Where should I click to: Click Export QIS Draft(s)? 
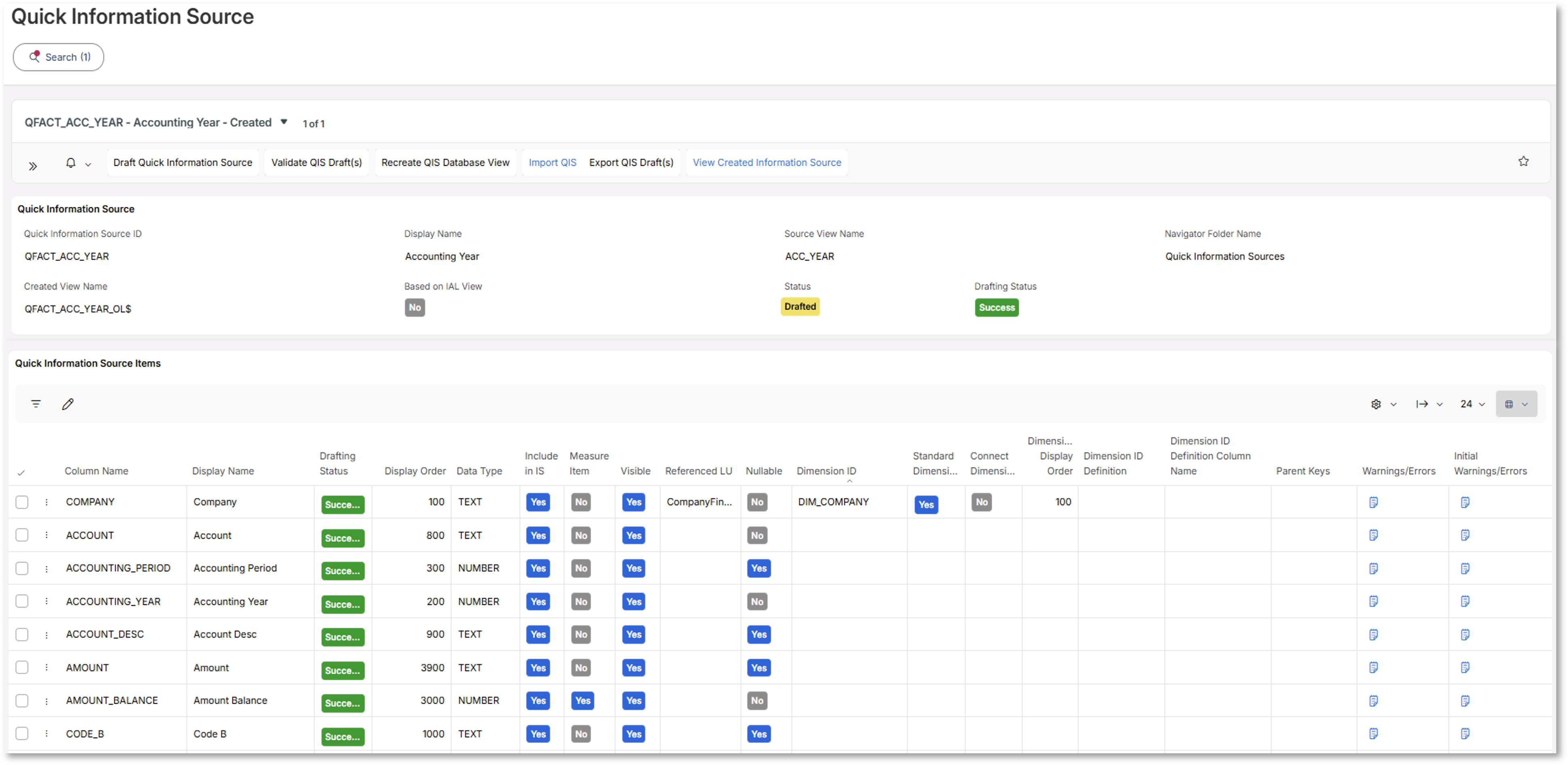(631, 162)
